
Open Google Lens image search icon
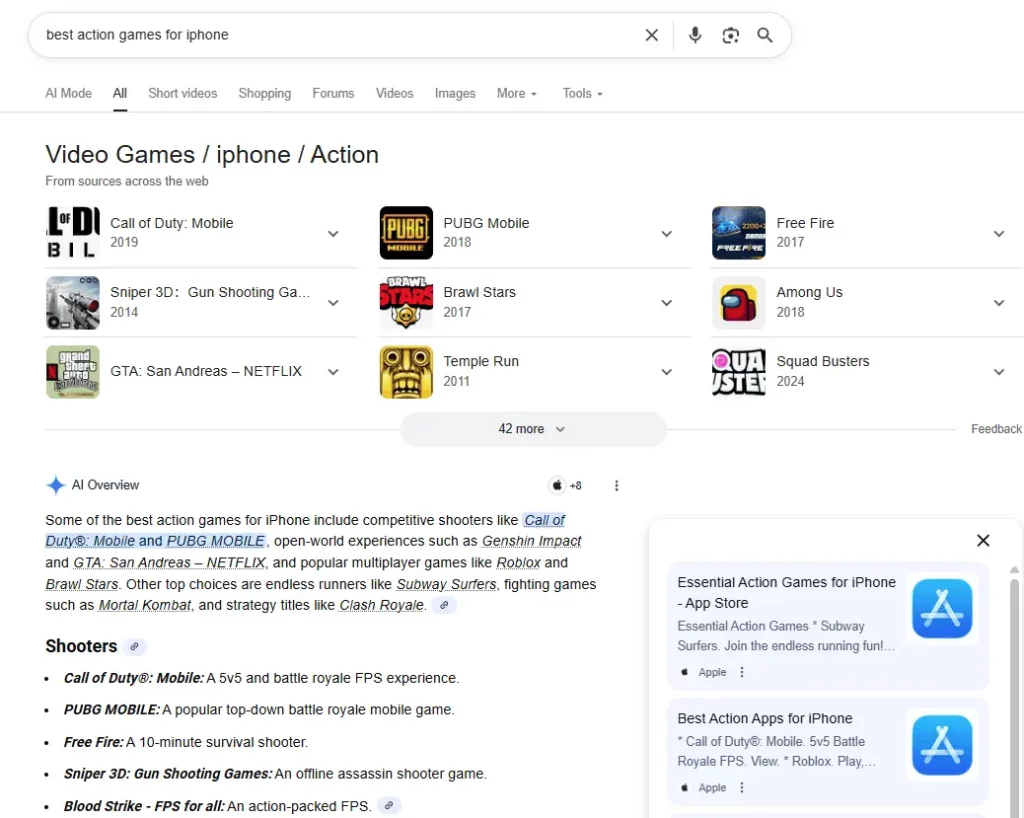click(x=730, y=35)
